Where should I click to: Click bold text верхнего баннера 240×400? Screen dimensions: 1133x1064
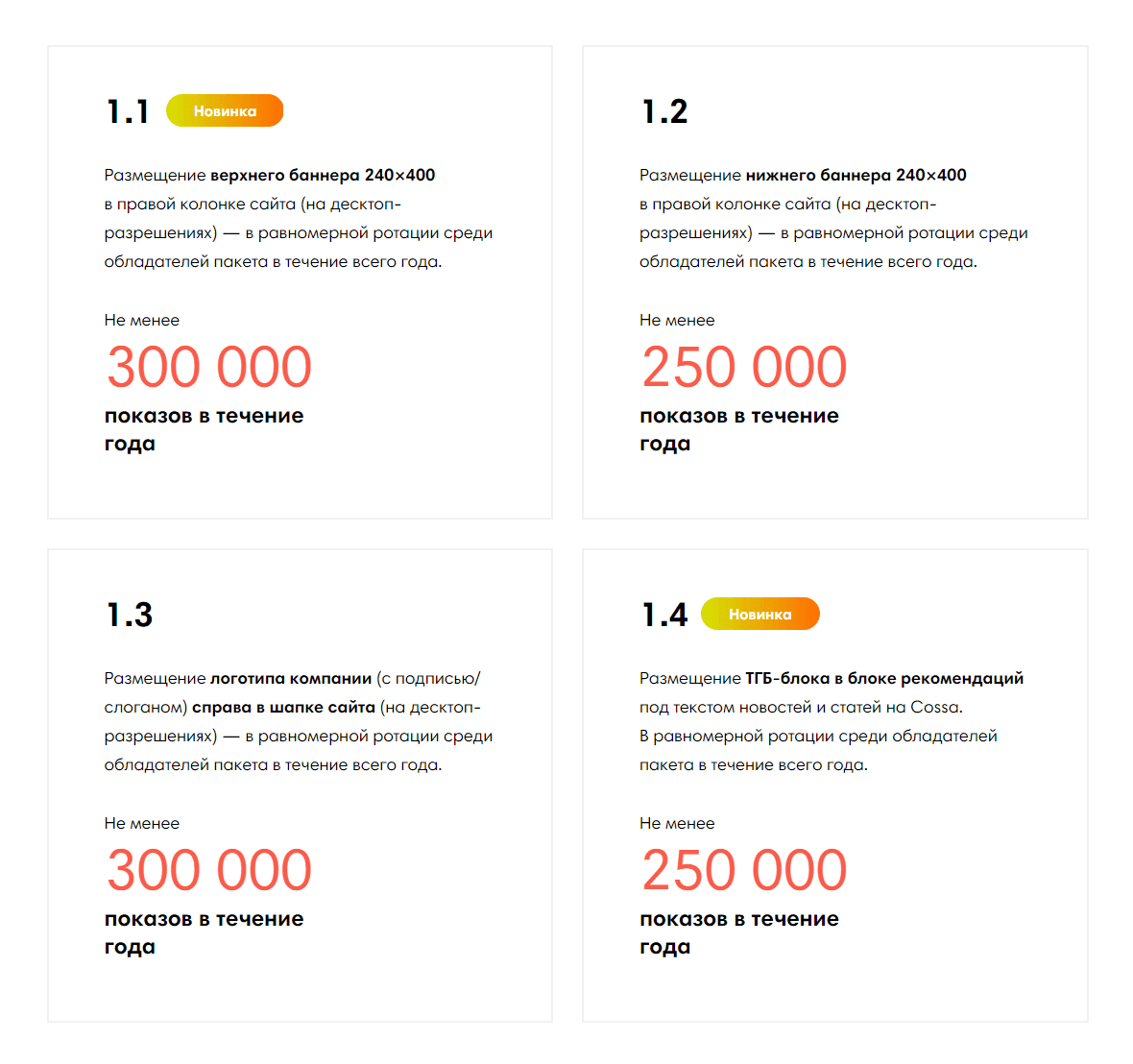[x=323, y=175]
